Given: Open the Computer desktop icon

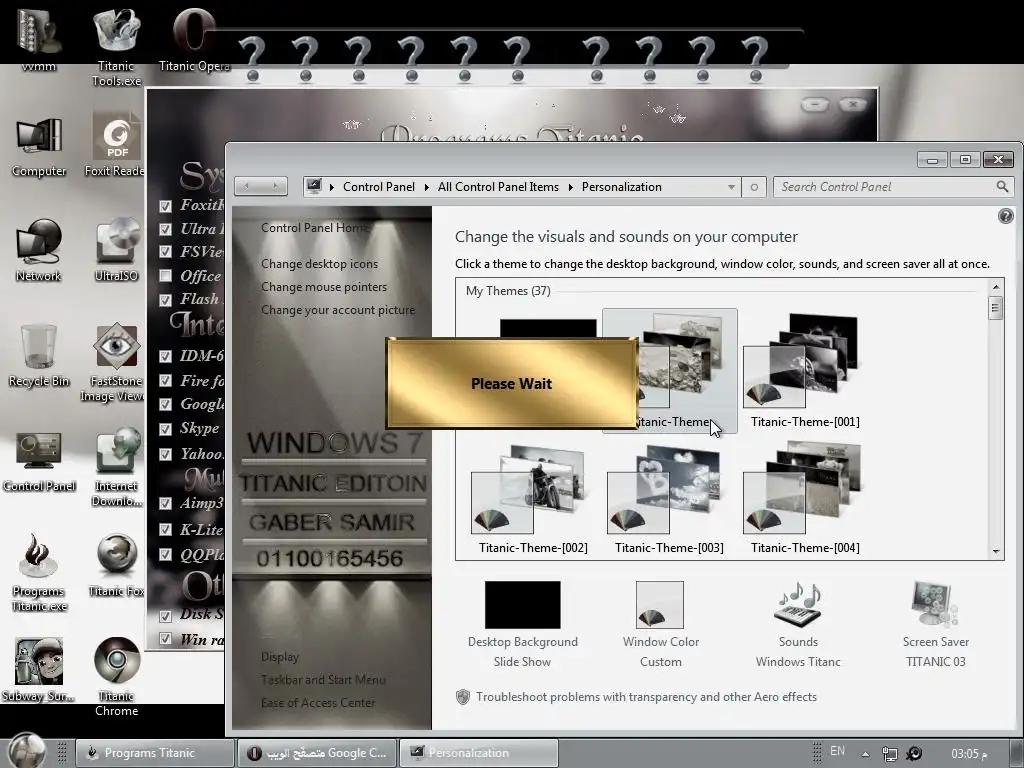Looking at the screenshot, I should pos(39,148).
